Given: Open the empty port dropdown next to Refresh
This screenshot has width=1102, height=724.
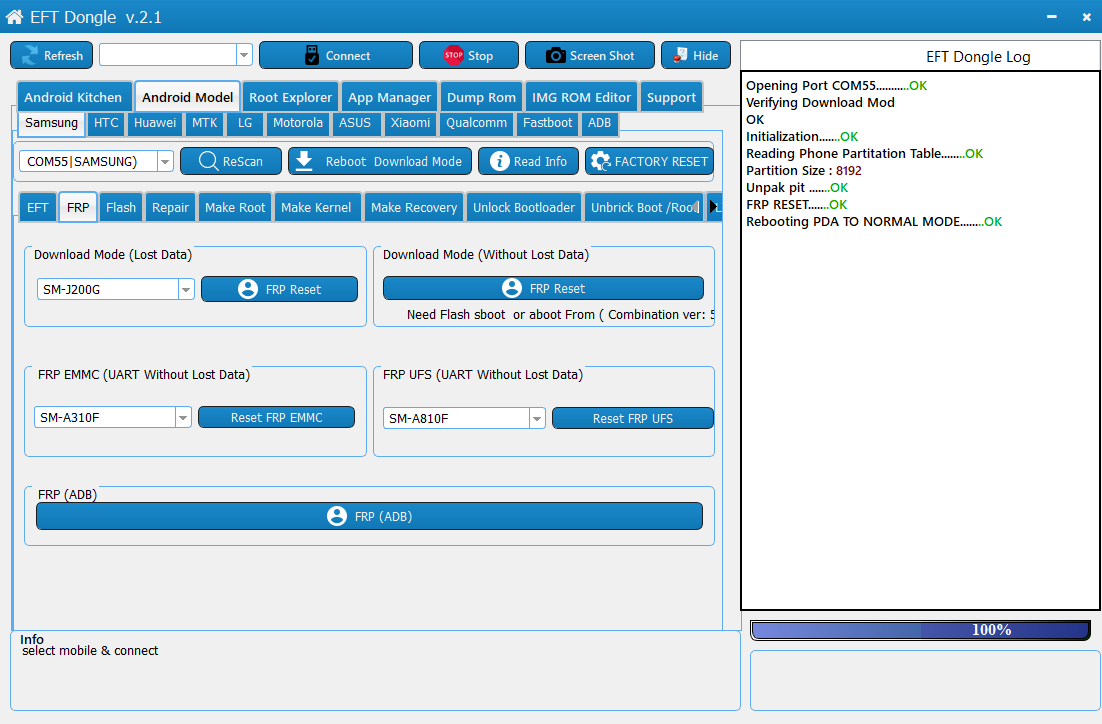Looking at the screenshot, I should (244, 55).
